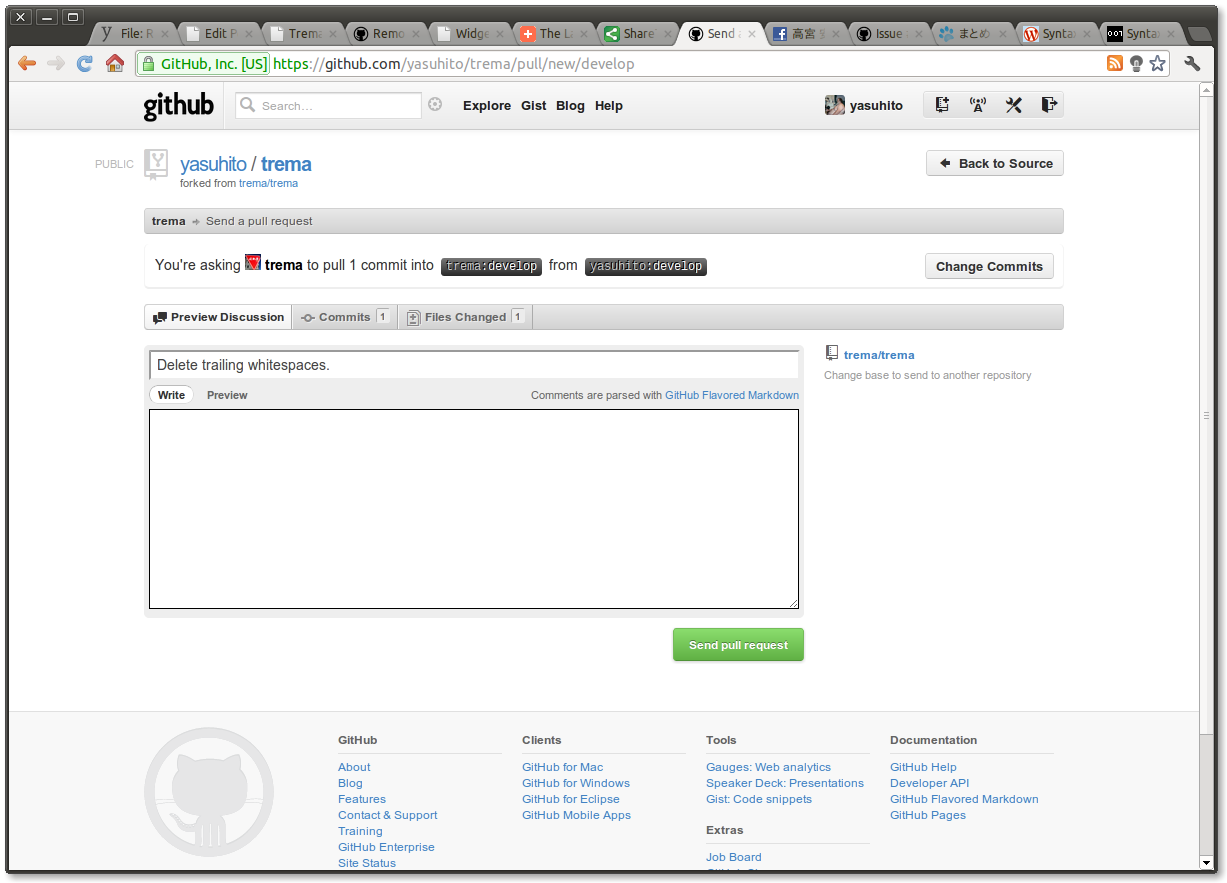The image size is (1227, 883).
Task: Open the Gist menu link
Action: (534, 106)
